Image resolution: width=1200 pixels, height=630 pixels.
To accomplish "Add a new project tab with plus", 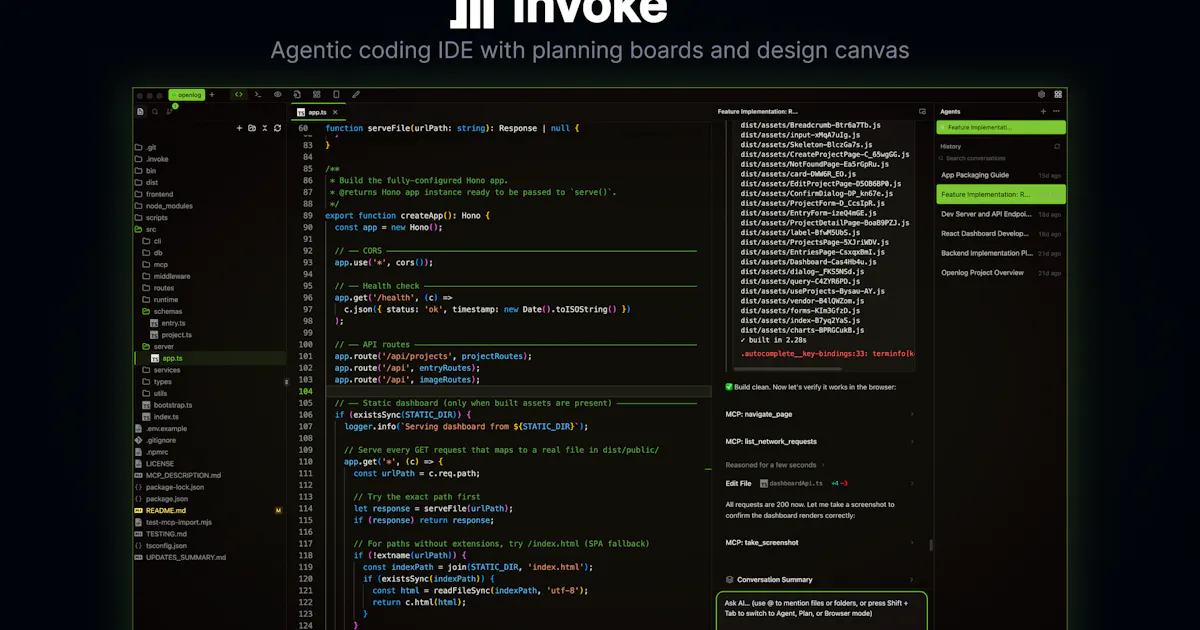I will coord(211,95).
